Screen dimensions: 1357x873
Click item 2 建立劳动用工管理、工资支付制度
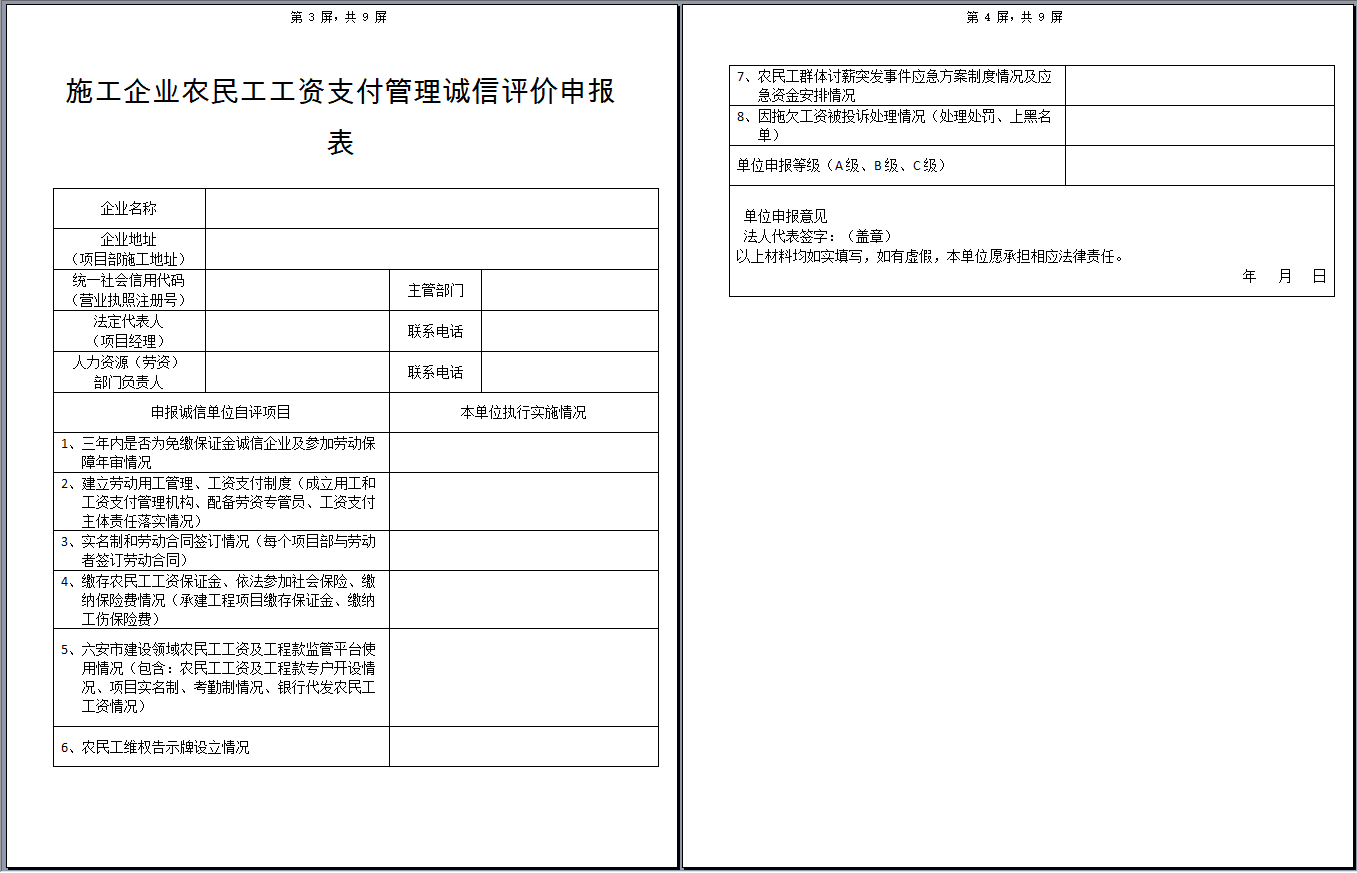pos(221,502)
